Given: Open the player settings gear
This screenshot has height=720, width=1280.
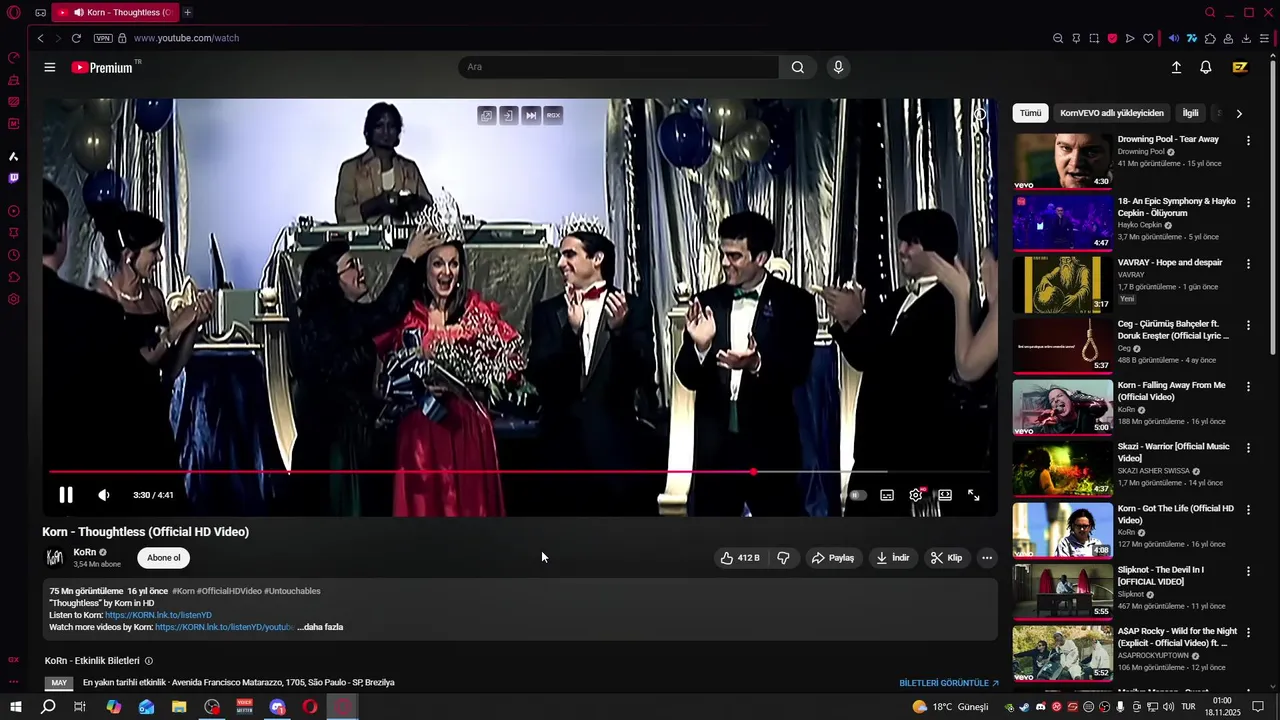Looking at the screenshot, I should (915, 495).
